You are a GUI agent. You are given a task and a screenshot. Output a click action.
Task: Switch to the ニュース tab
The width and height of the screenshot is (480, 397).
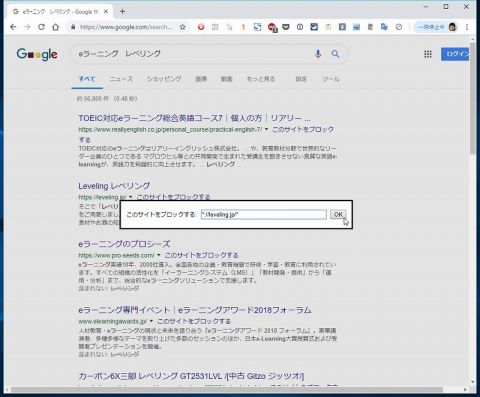121,79
